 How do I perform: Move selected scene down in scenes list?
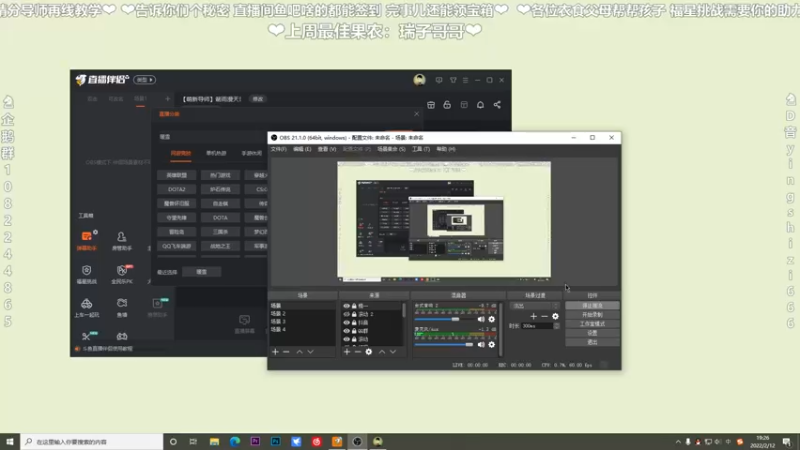(x=310, y=352)
